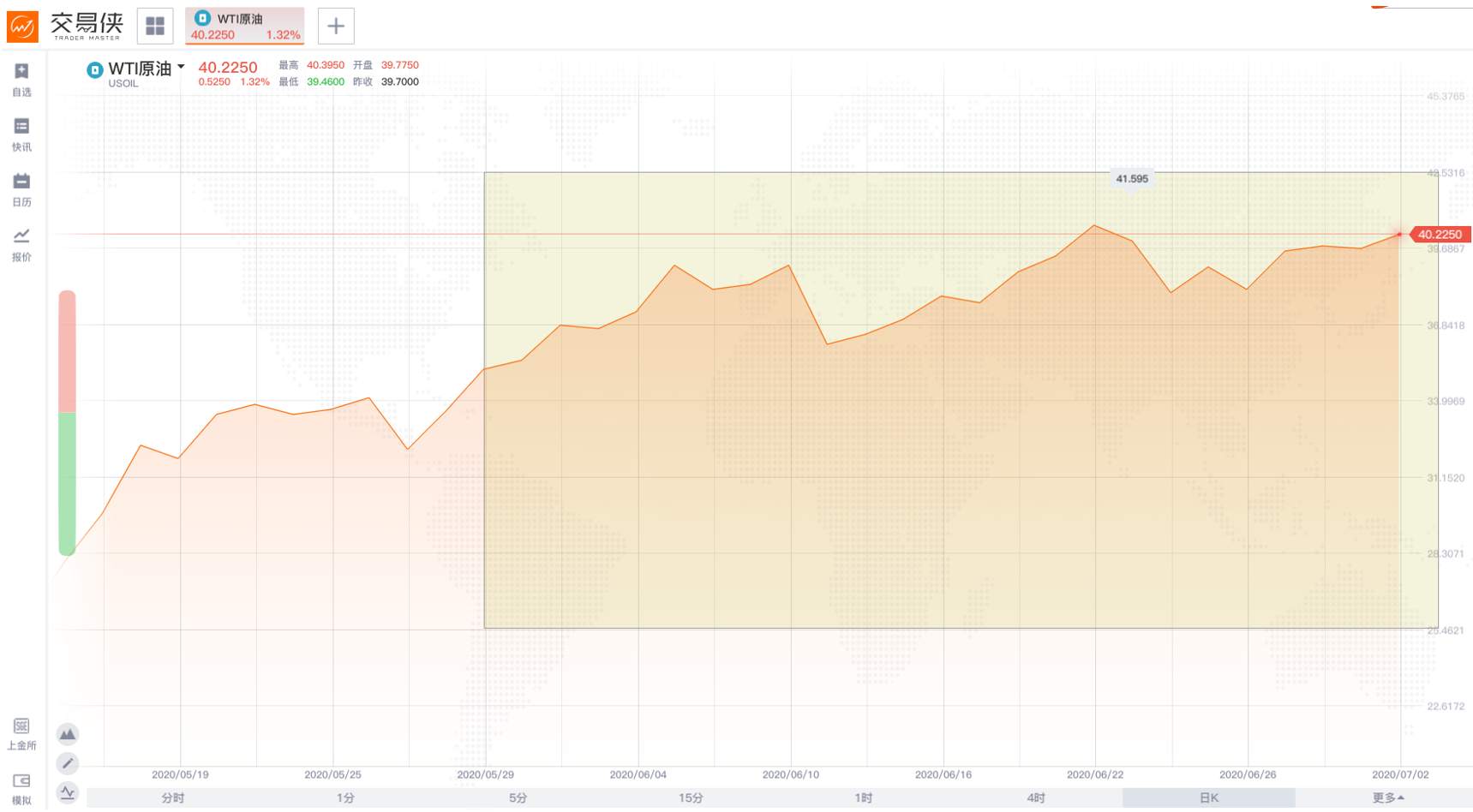Click the 最低 39.4600 value
The width and height of the screenshot is (1473, 812).
point(326,82)
